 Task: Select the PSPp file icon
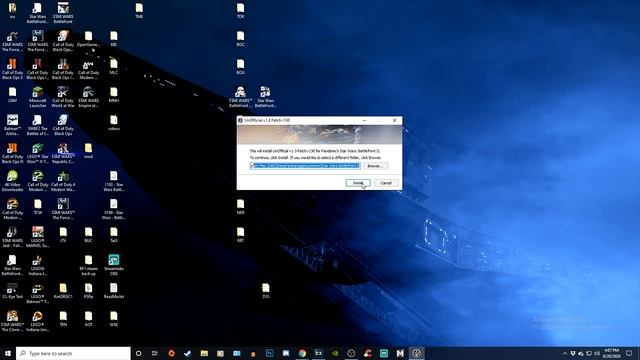(88, 291)
